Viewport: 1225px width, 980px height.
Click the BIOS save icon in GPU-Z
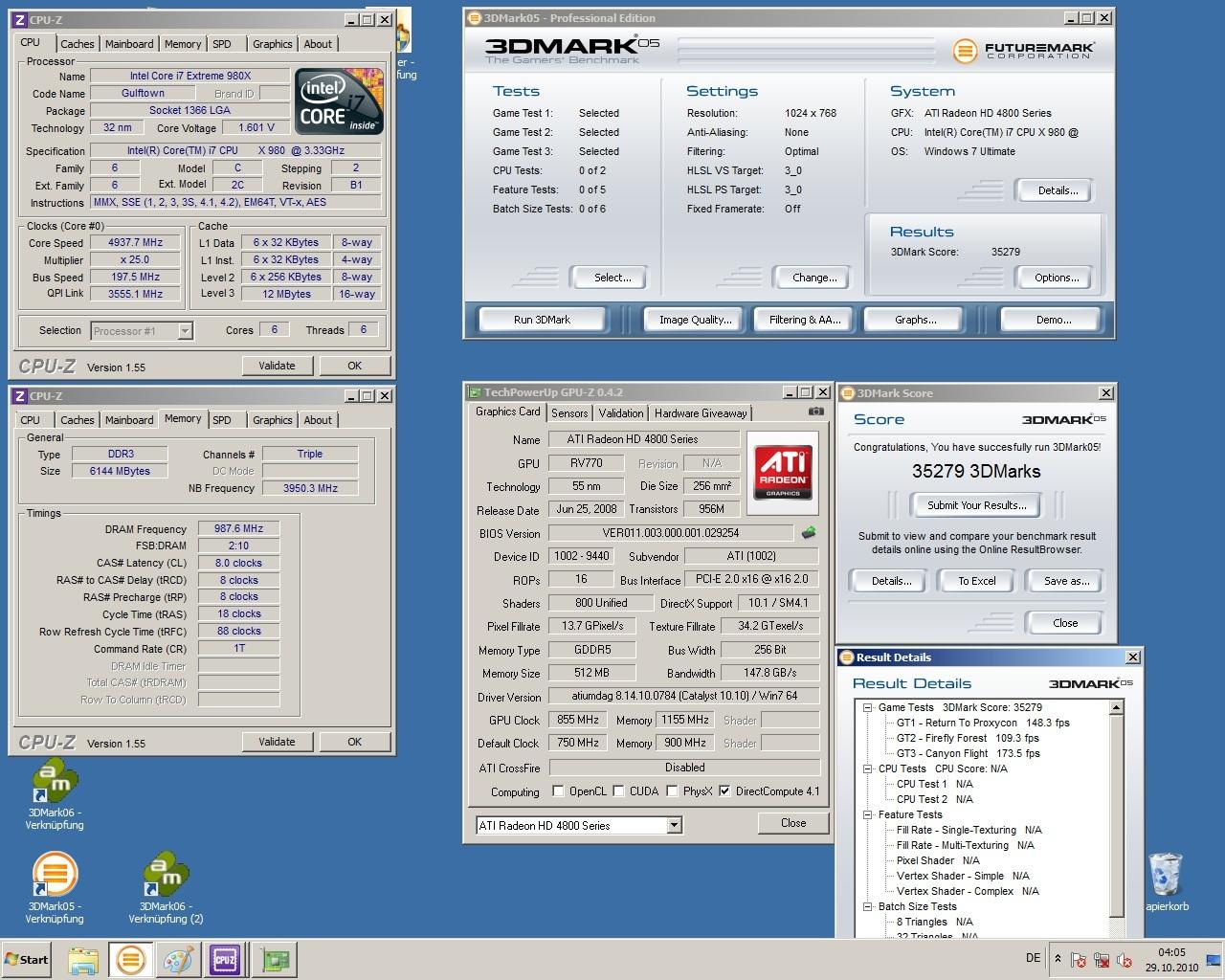[x=809, y=533]
